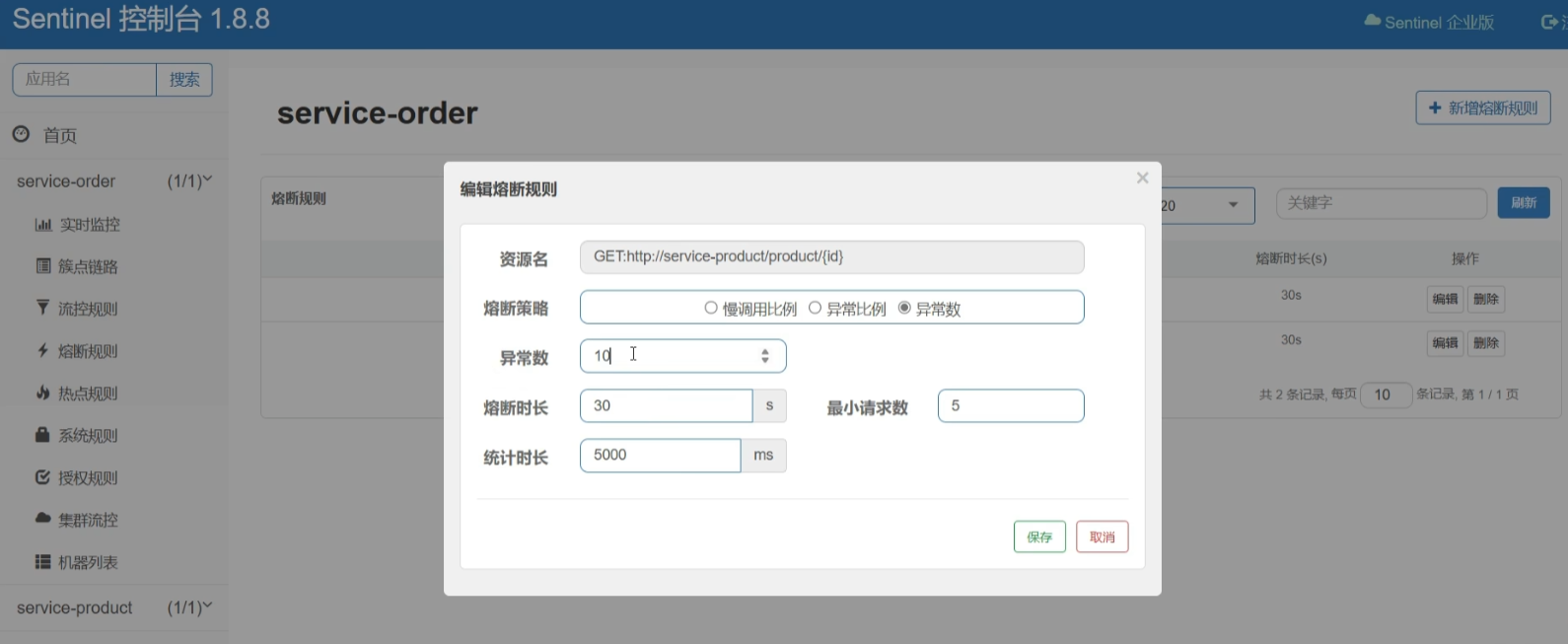Click the list icon for 簇点链路
Screen dimensions: 1568x644
click(x=43, y=265)
